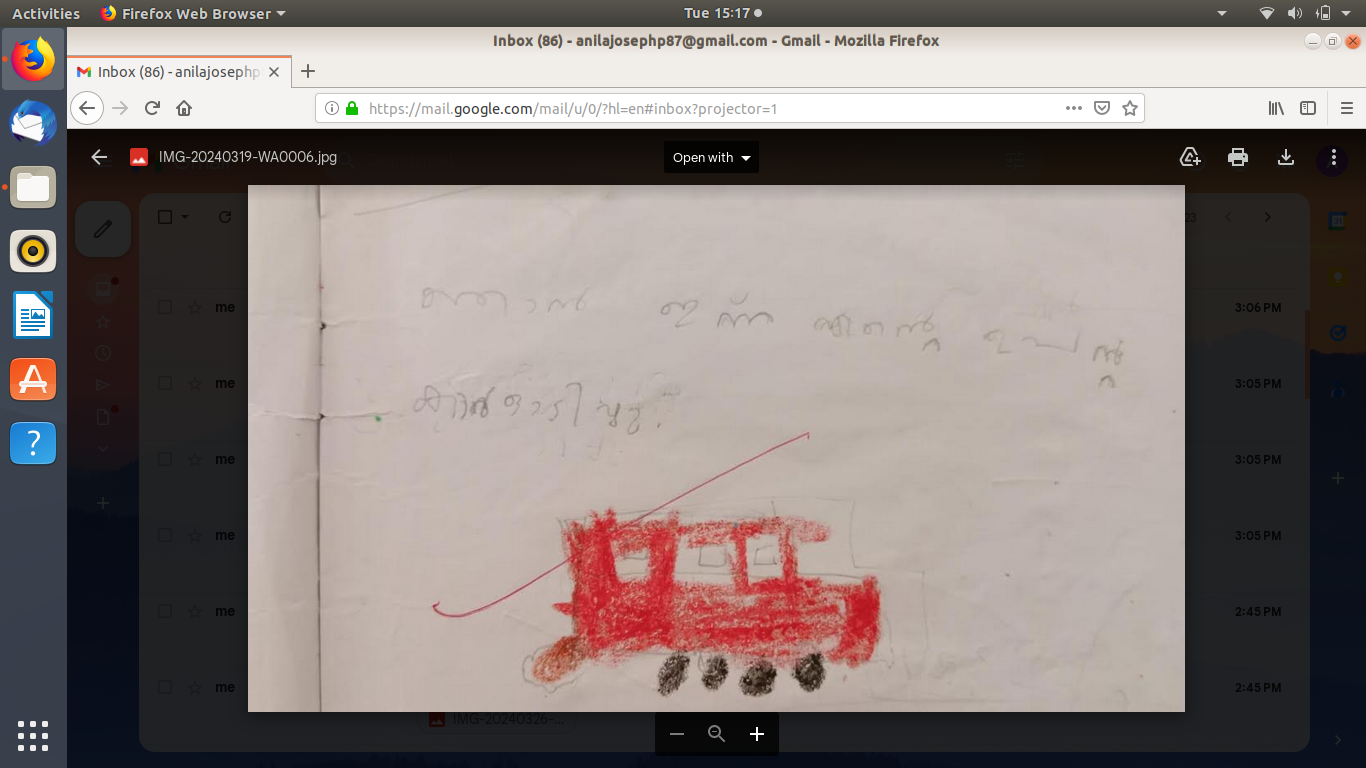Screen dimensions: 1366x768
Task: Expand the Open with dropdown
Action: [x=711, y=157]
